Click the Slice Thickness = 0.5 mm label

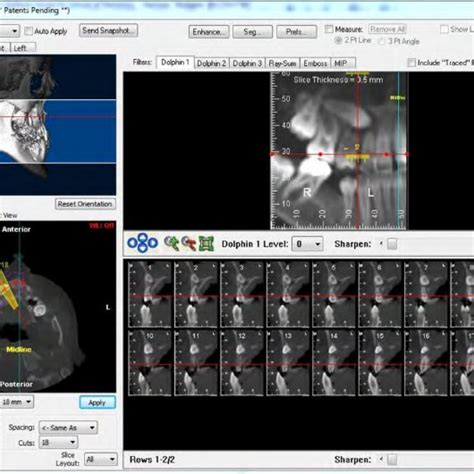338,80
